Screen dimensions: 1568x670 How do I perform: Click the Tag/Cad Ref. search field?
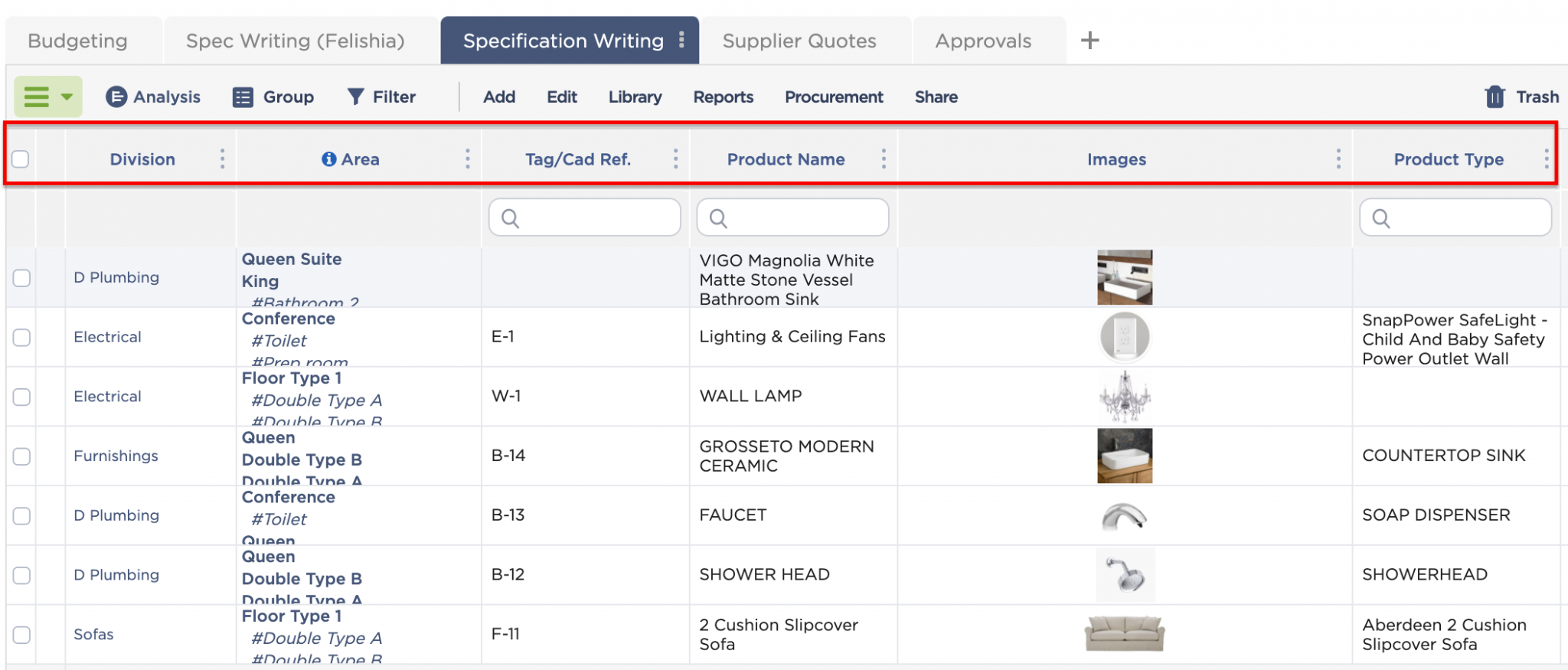[x=593, y=218]
